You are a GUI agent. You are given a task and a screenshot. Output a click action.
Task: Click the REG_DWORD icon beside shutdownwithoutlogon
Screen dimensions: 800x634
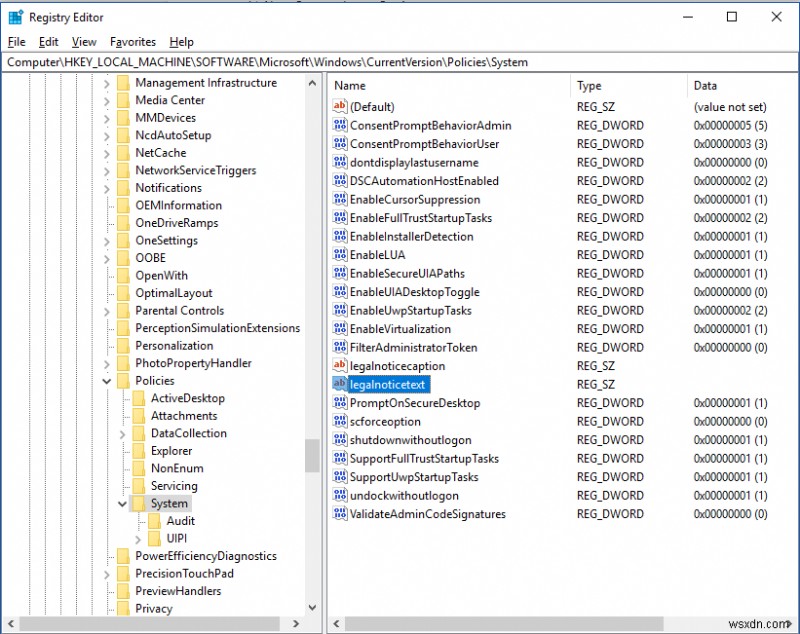(340, 440)
